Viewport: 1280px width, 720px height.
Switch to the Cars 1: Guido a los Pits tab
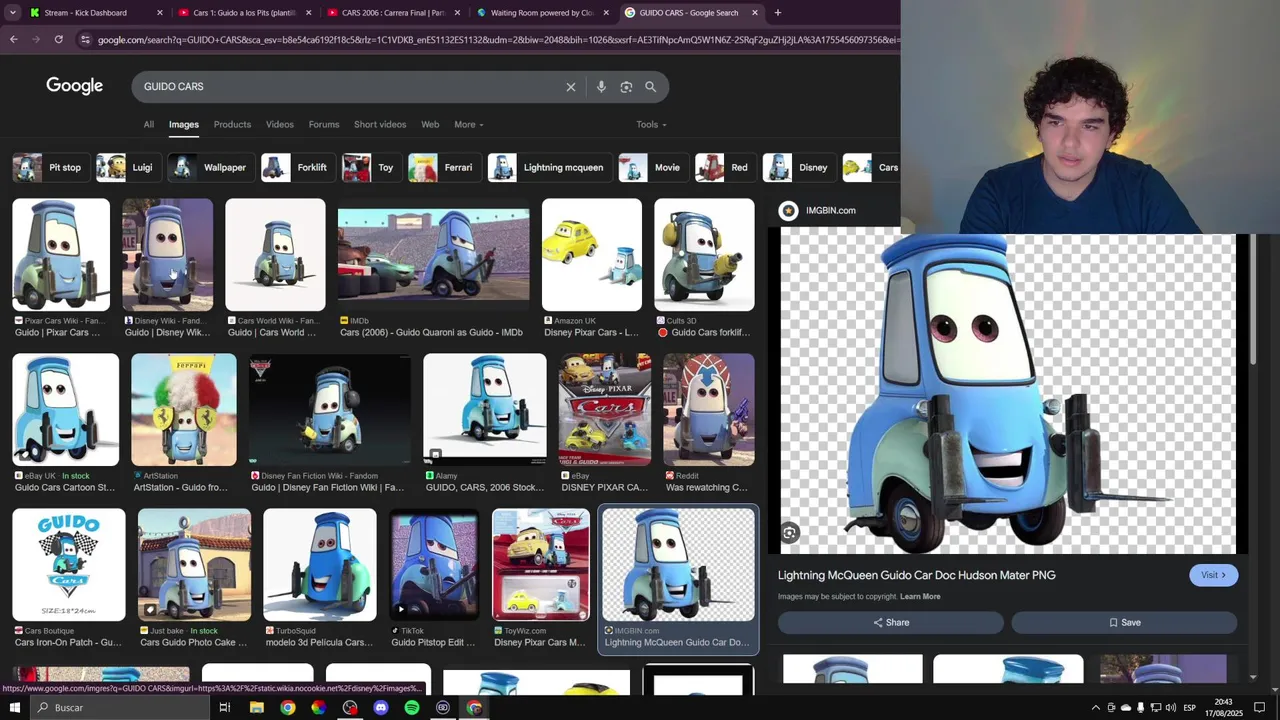244,13
